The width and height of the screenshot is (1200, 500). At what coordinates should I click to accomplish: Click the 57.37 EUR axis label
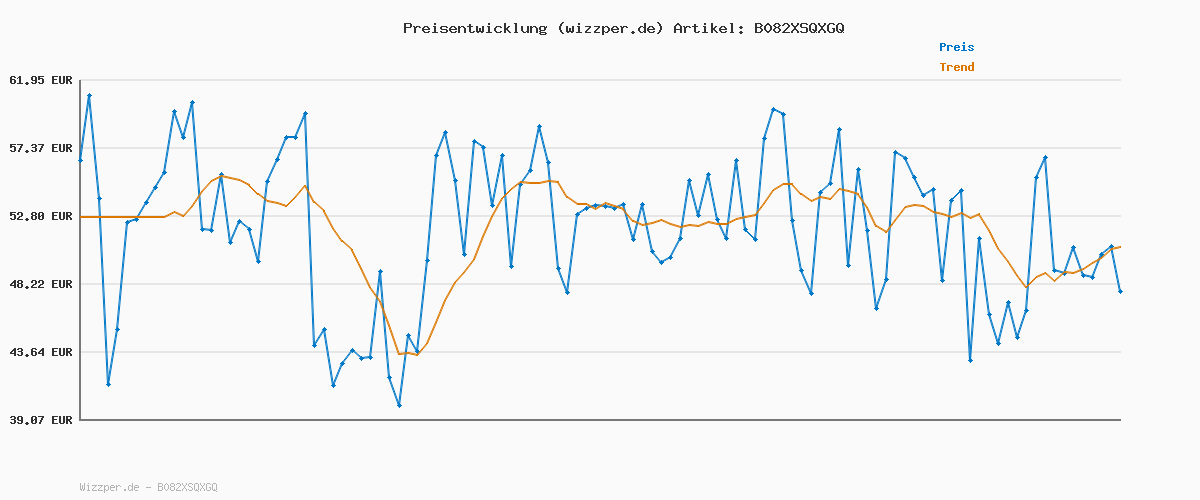click(x=41, y=148)
